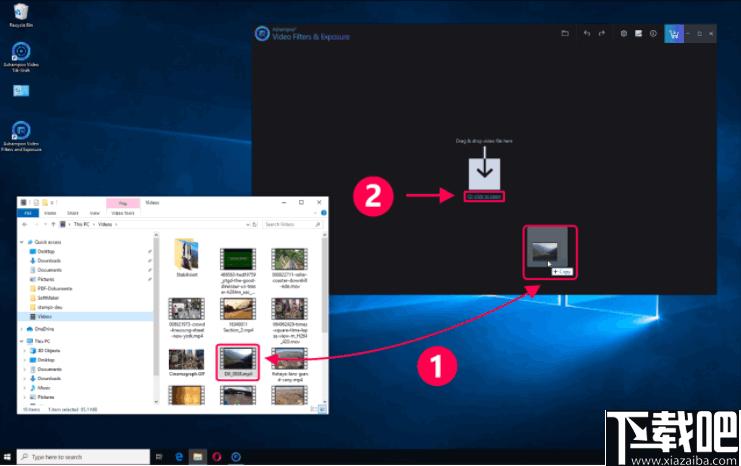Open File Explorer from the taskbar
741x466 pixels.
pyautogui.click(x=198, y=457)
